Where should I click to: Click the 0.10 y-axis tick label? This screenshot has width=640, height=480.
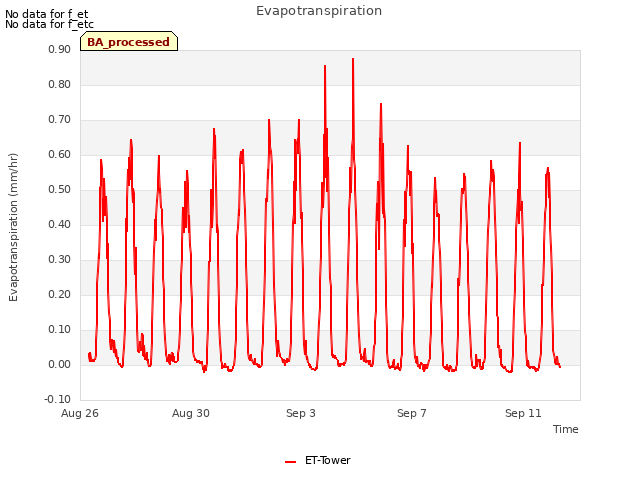[59, 329]
